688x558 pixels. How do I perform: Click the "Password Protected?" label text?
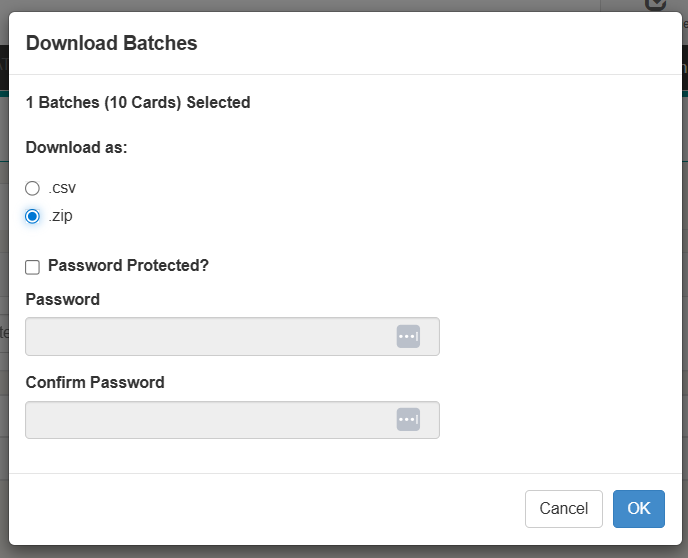(x=128, y=266)
